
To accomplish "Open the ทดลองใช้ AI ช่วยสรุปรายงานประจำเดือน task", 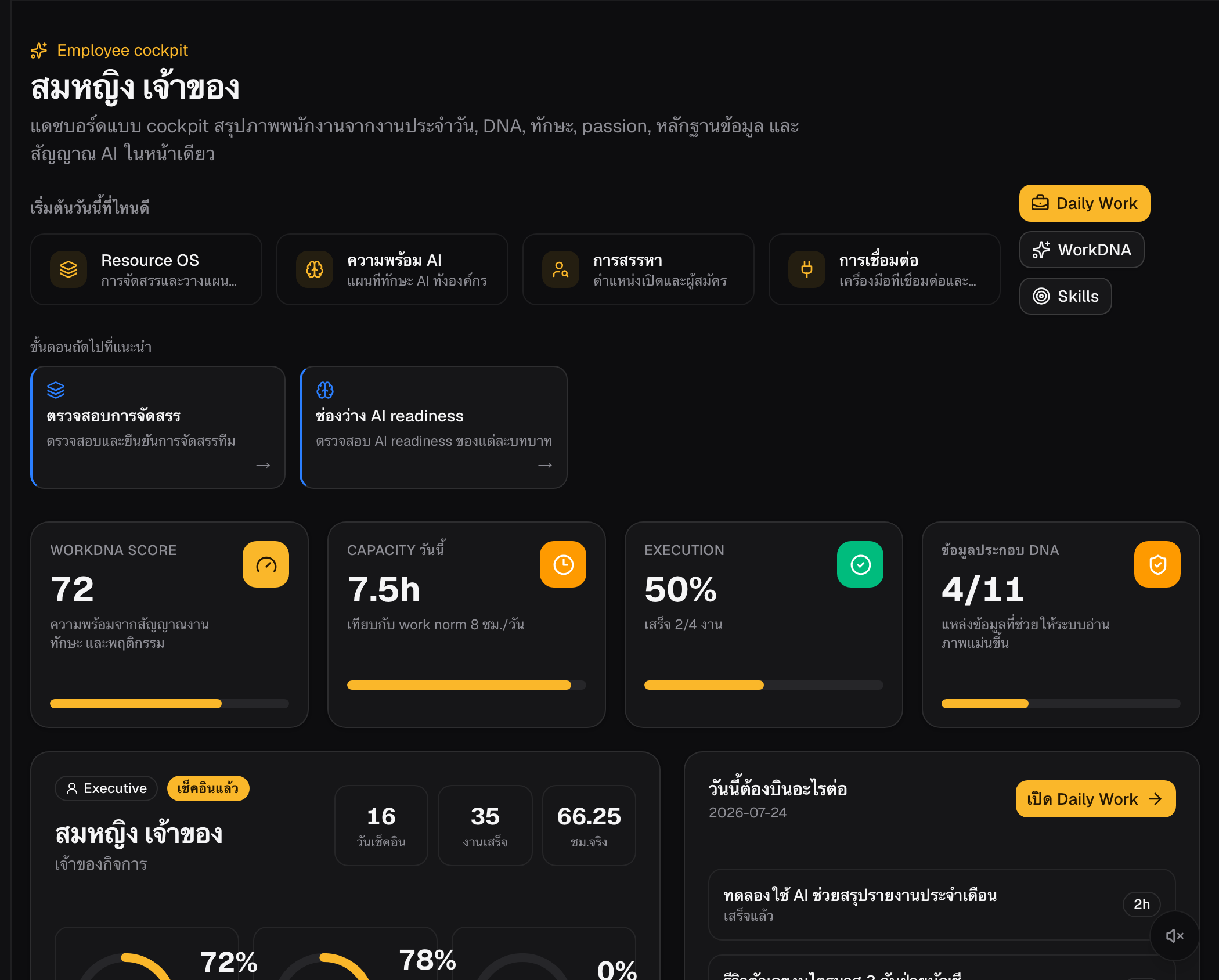I will [942, 905].
